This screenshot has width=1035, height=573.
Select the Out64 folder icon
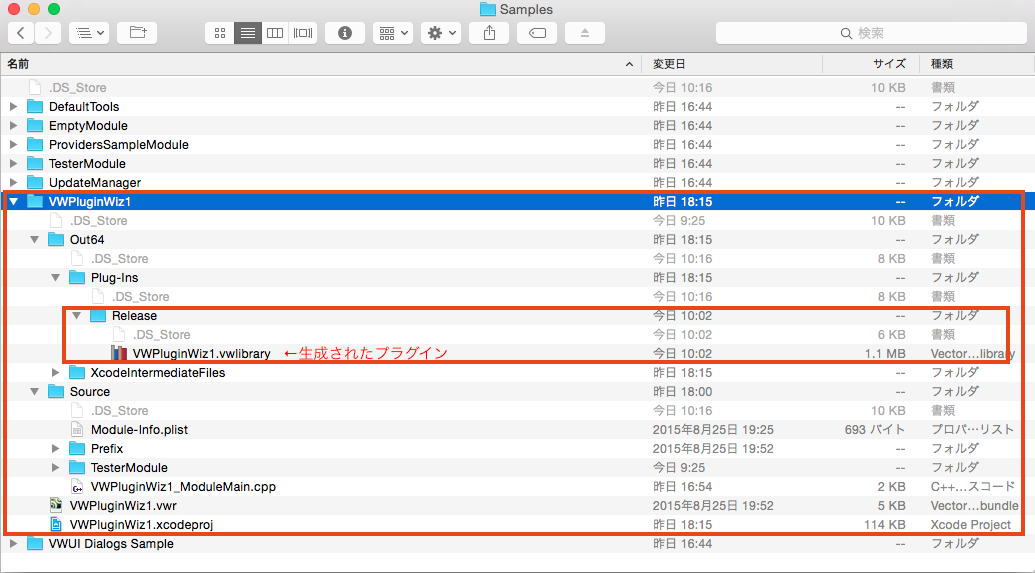click(x=56, y=240)
